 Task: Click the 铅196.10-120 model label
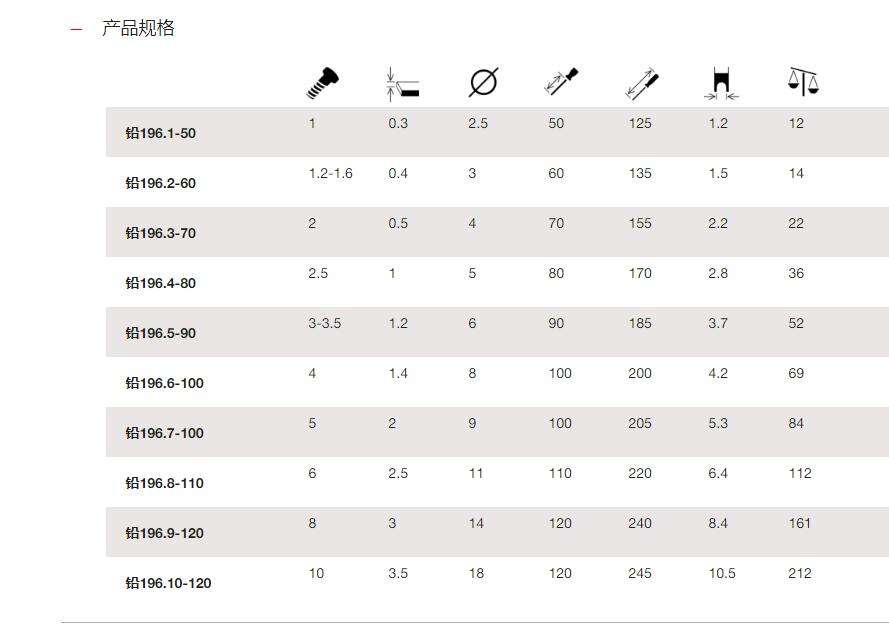point(168,582)
